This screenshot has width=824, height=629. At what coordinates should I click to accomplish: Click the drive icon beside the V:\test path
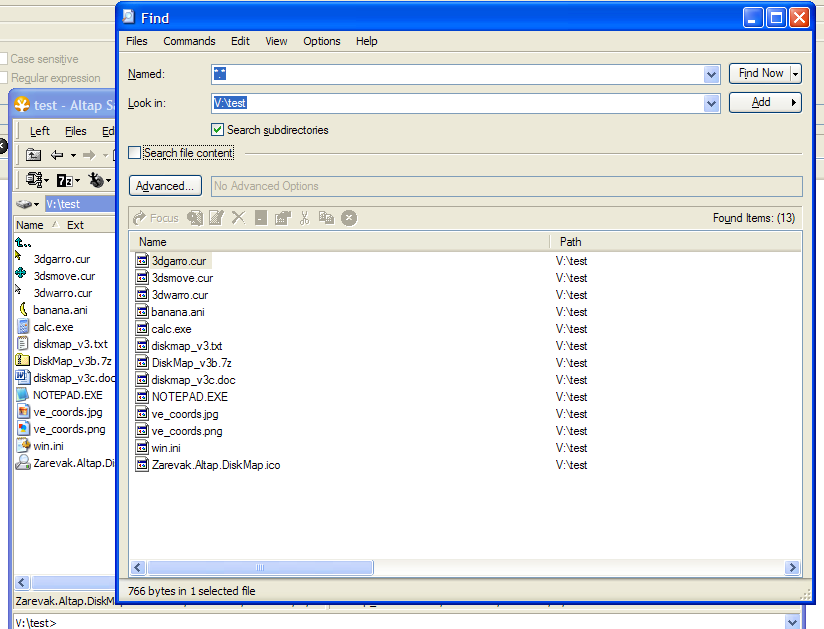[24, 204]
